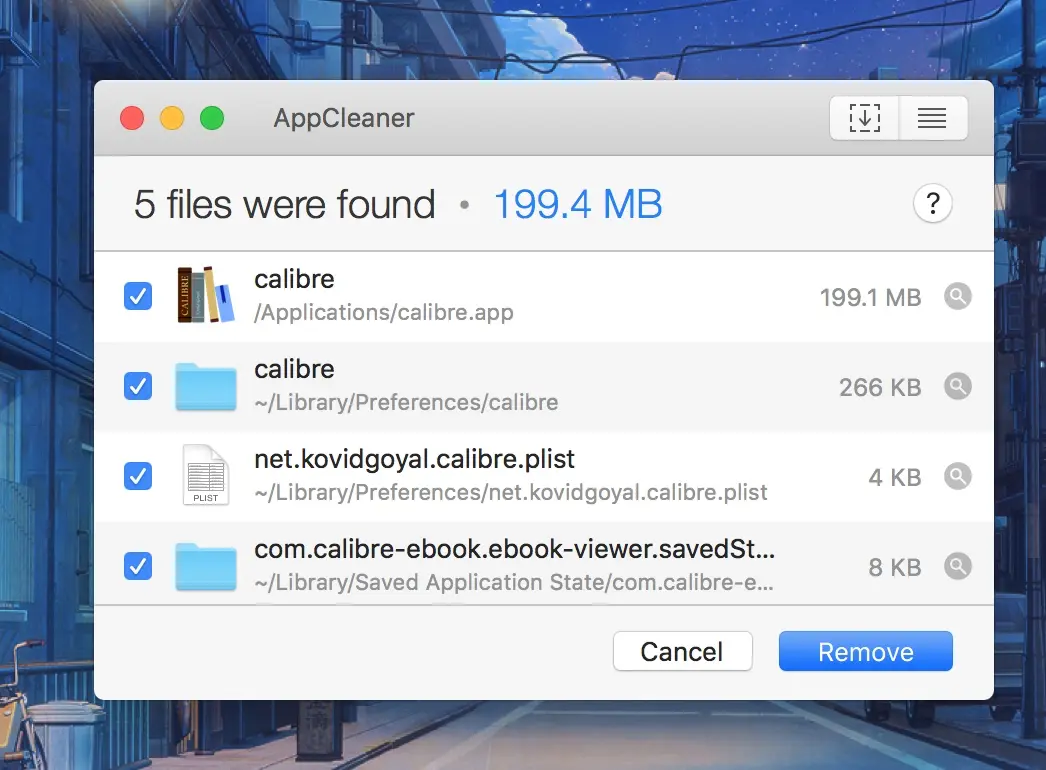The image size is (1046, 770).
Task: Reveal calibre.app in Finder via magnifier
Action: click(x=957, y=296)
